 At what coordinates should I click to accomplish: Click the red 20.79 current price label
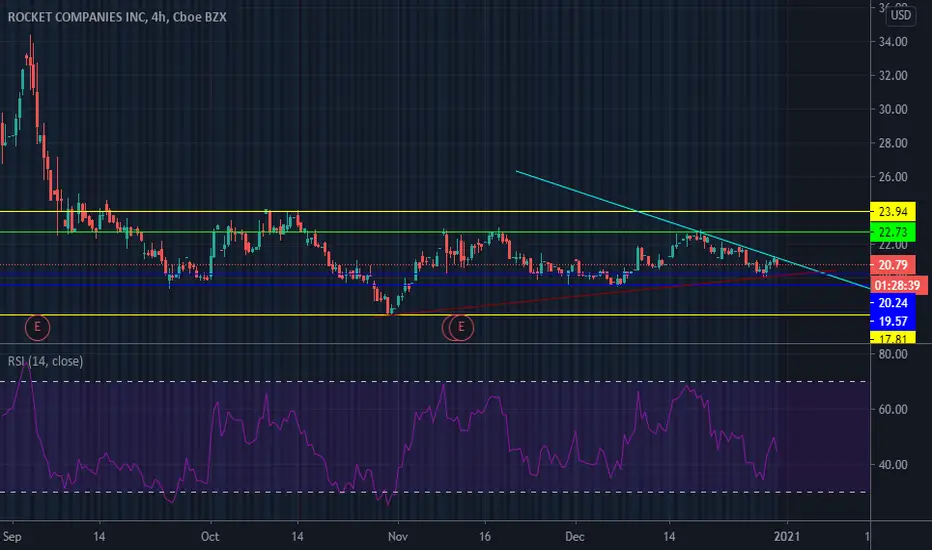tap(892, 265)
